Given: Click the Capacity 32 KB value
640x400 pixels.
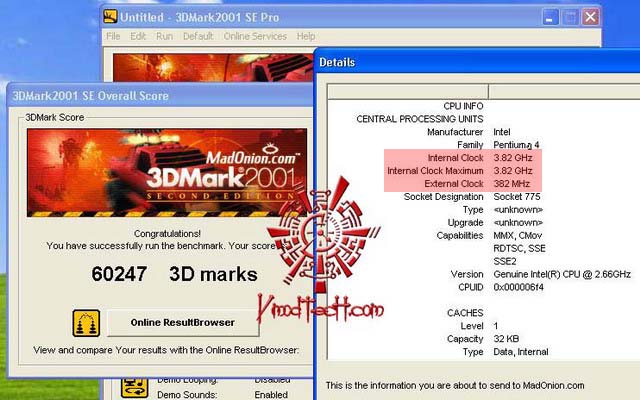Looking at the screenshot, I should pyautogui.click(x=506, y=339).
